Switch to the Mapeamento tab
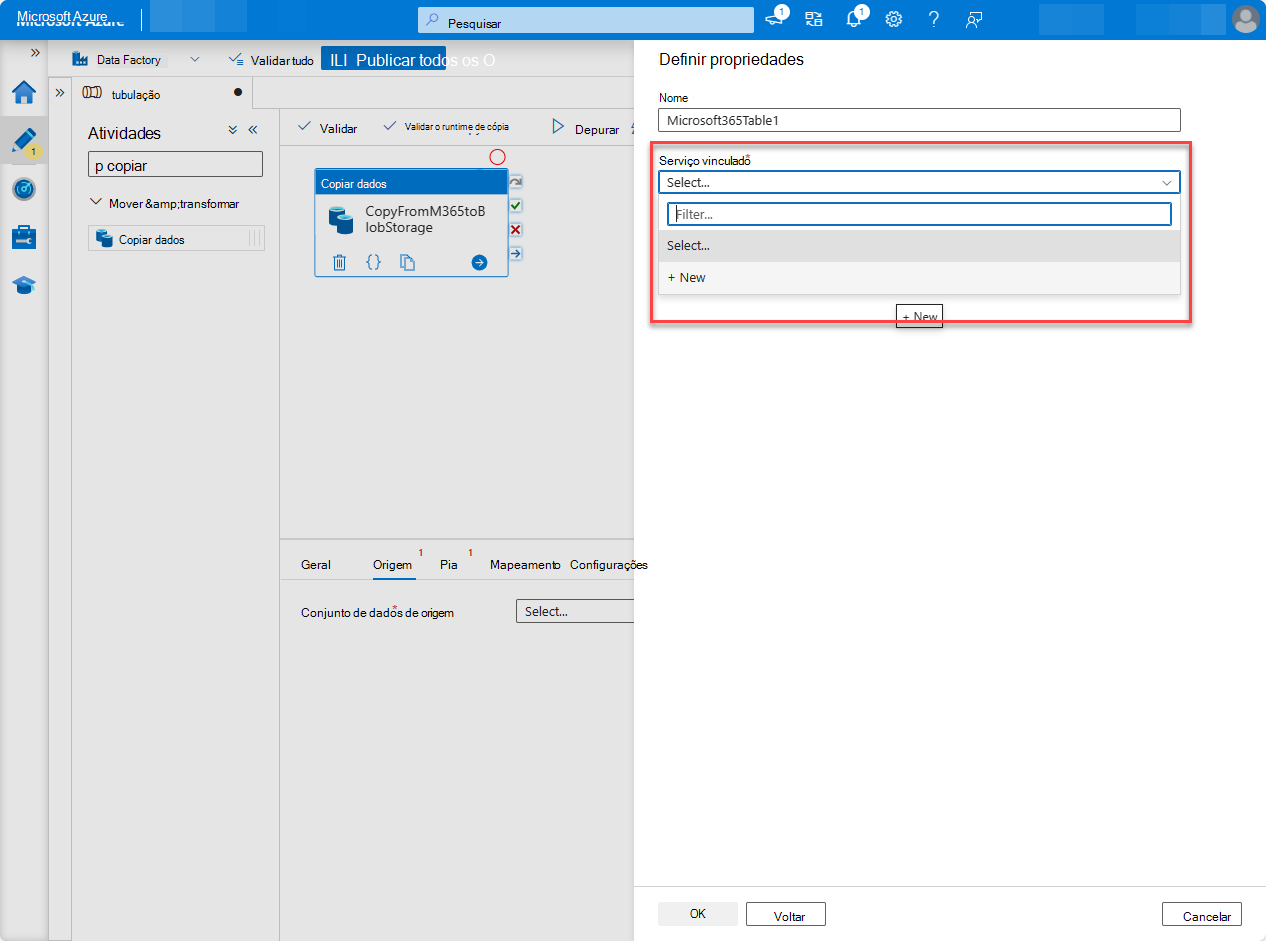Screen dimensions: 1266x941 click(524, 564)
